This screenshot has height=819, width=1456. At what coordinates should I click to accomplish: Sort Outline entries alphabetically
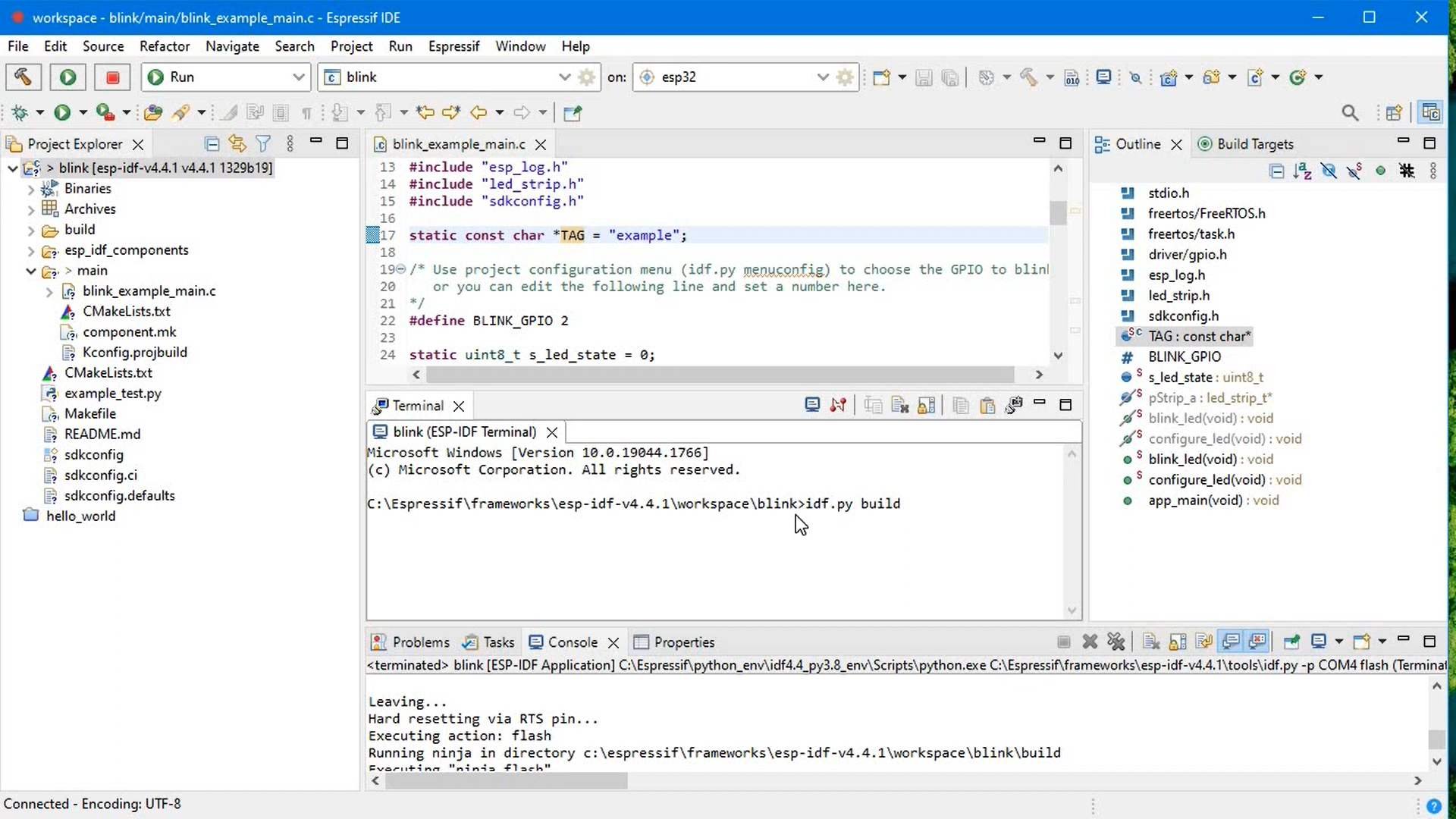click(1303, 171)
